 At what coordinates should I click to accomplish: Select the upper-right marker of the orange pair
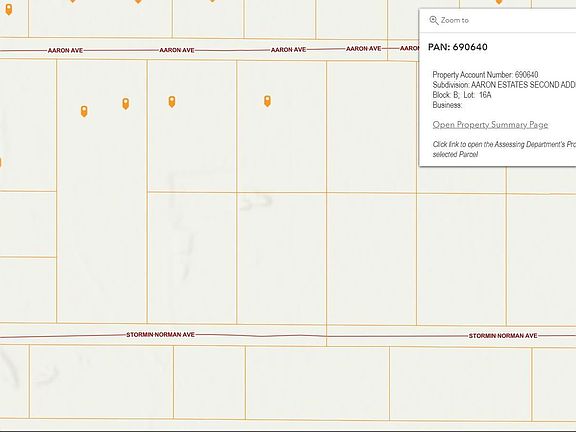tap(126, 104)
